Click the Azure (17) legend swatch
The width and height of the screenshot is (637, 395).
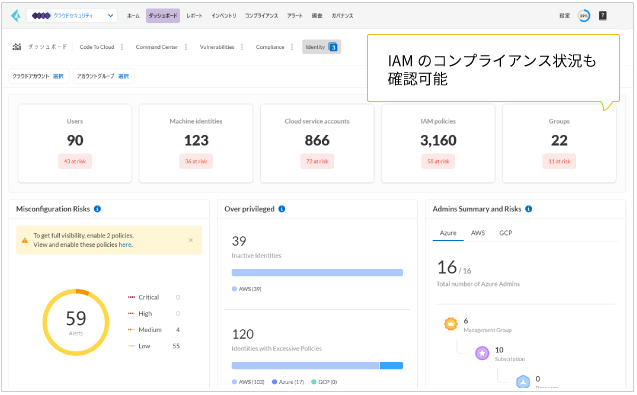275,382
